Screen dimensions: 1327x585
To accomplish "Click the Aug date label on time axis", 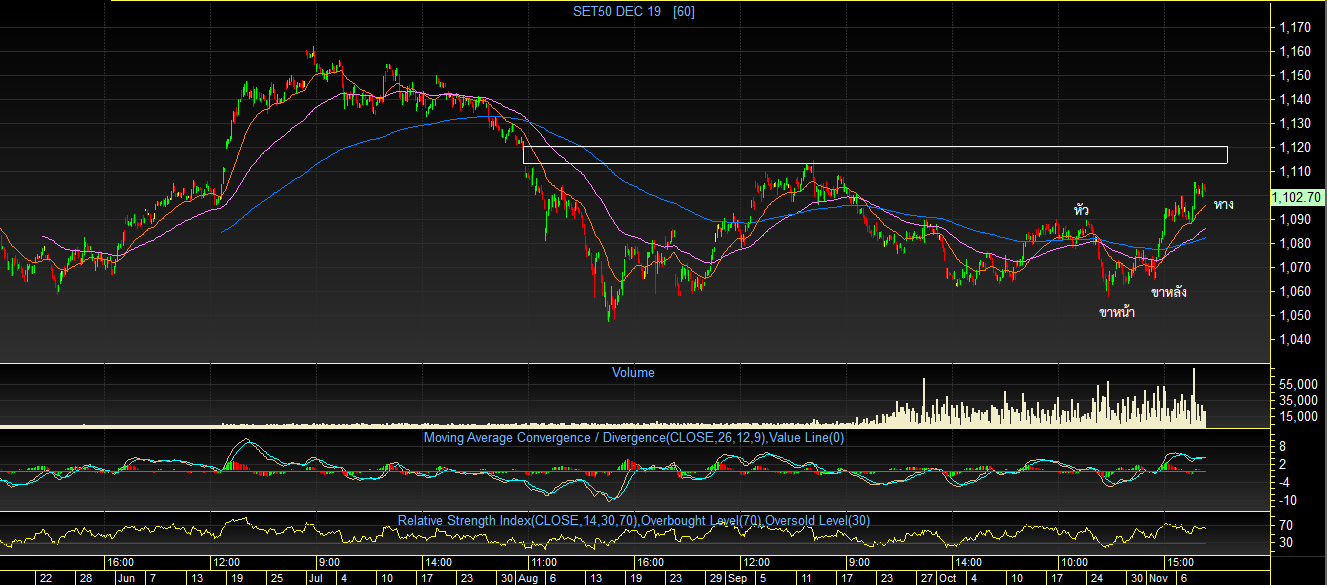I will pyautogui.click(x=530, y=578).
